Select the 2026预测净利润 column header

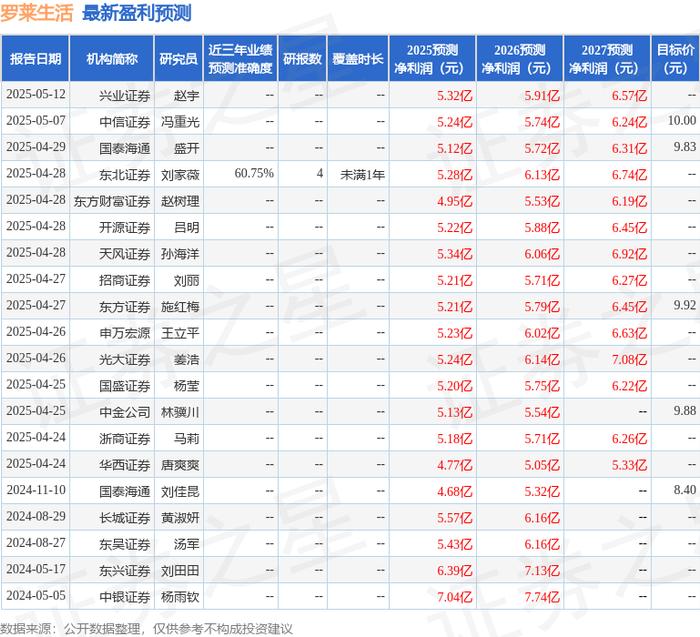519,59
